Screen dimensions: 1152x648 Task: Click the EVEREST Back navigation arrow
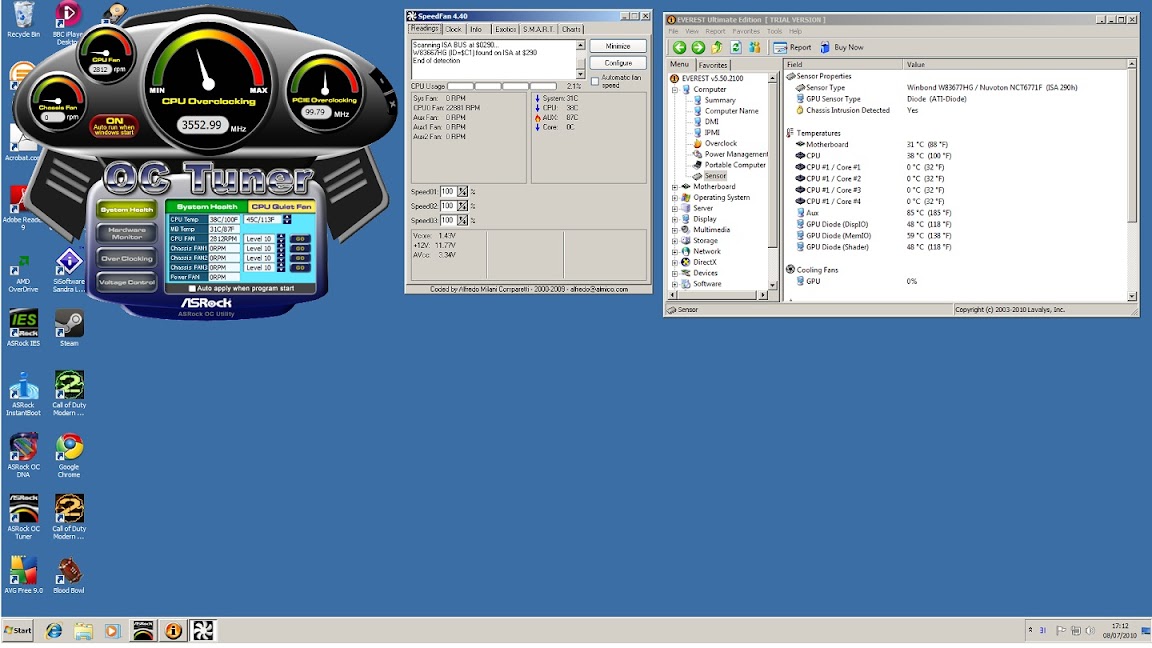[x=679, y=48]
